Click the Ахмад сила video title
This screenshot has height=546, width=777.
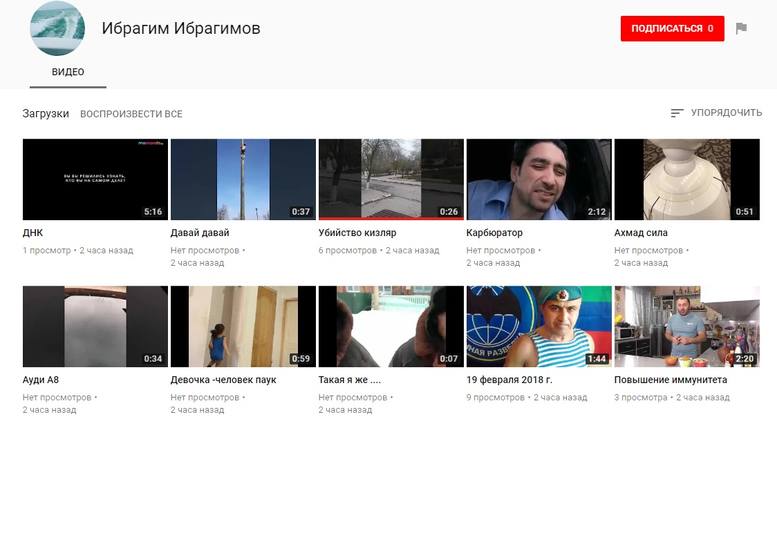coord(641,232)
